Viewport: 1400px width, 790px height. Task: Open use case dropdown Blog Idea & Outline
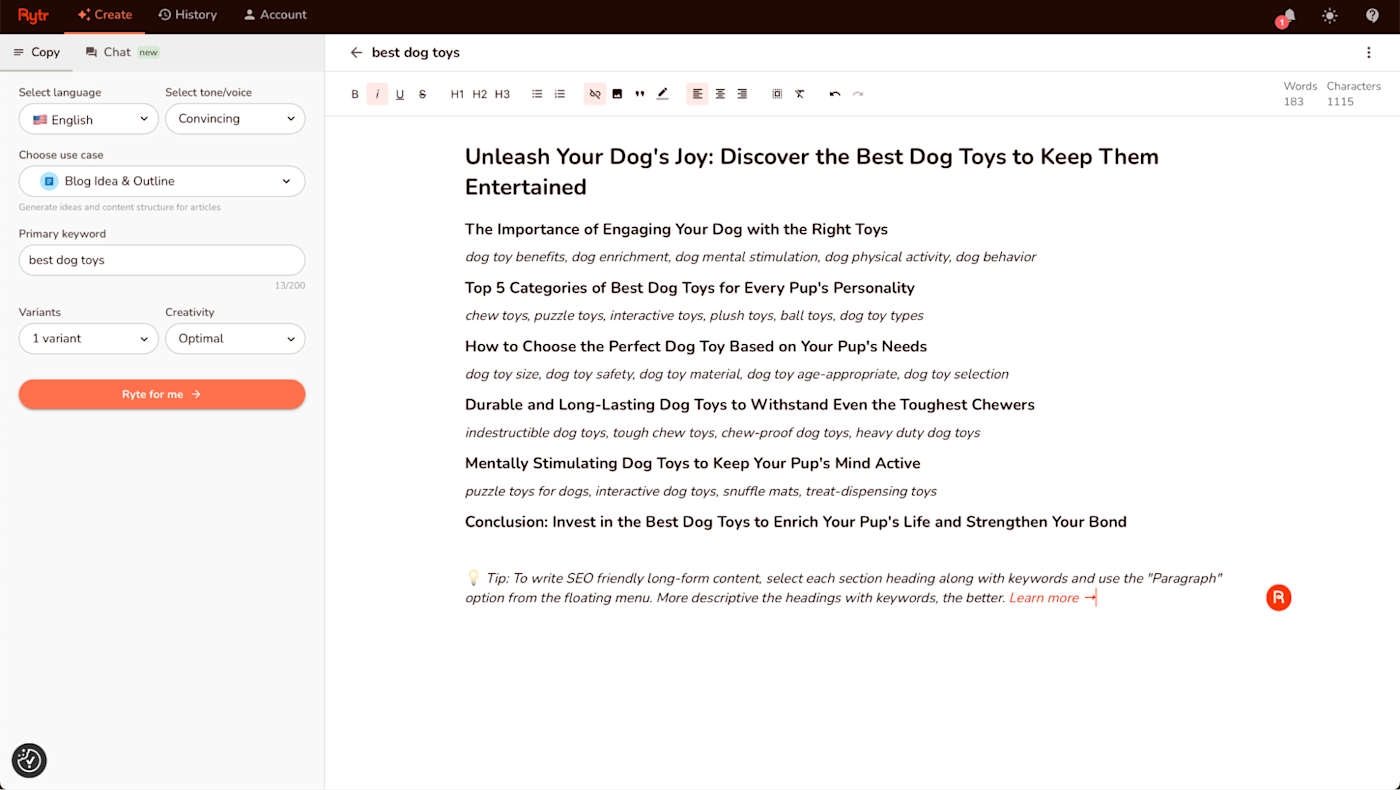point(162,181)
